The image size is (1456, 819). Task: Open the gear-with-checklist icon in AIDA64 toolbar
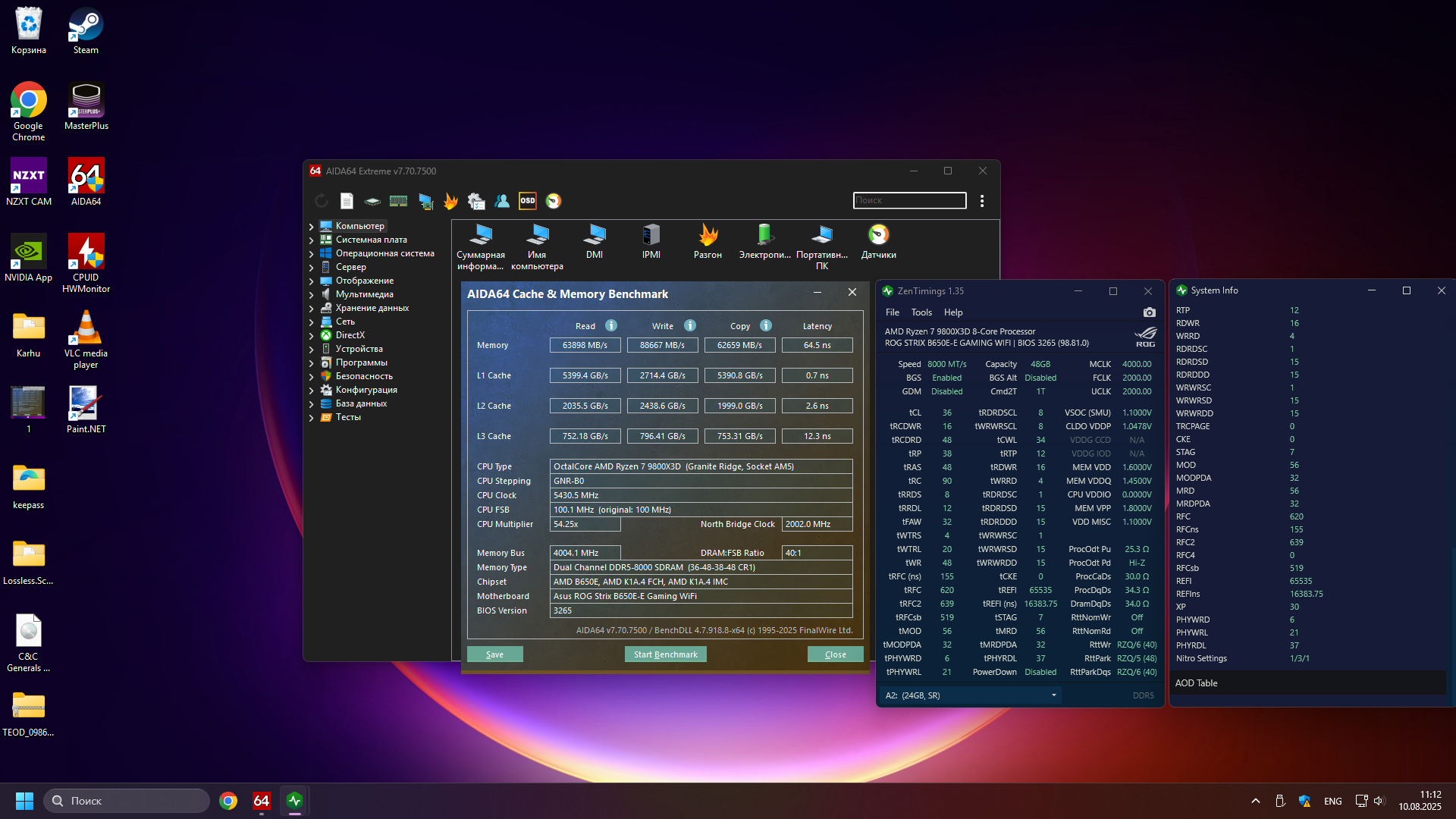click(x=475, y=201)
